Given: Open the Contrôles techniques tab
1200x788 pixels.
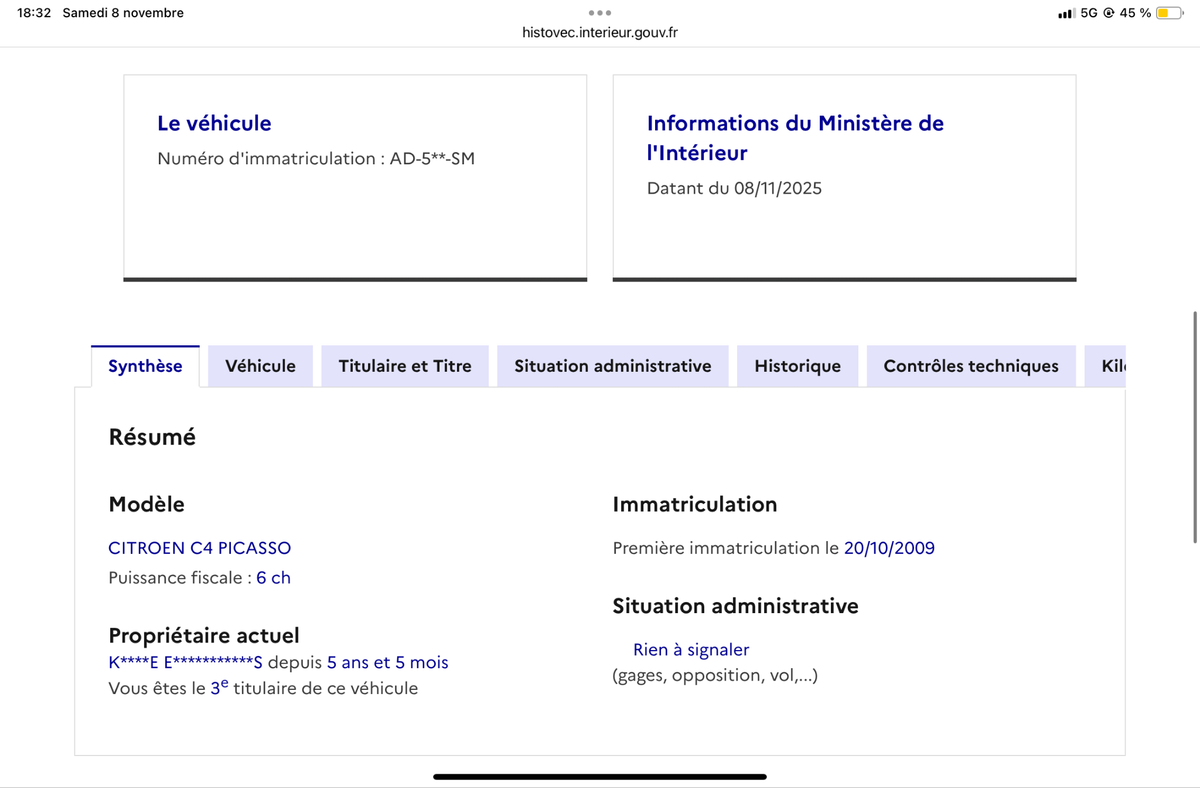Looking at the screenshot, I should tap(971, 366).
